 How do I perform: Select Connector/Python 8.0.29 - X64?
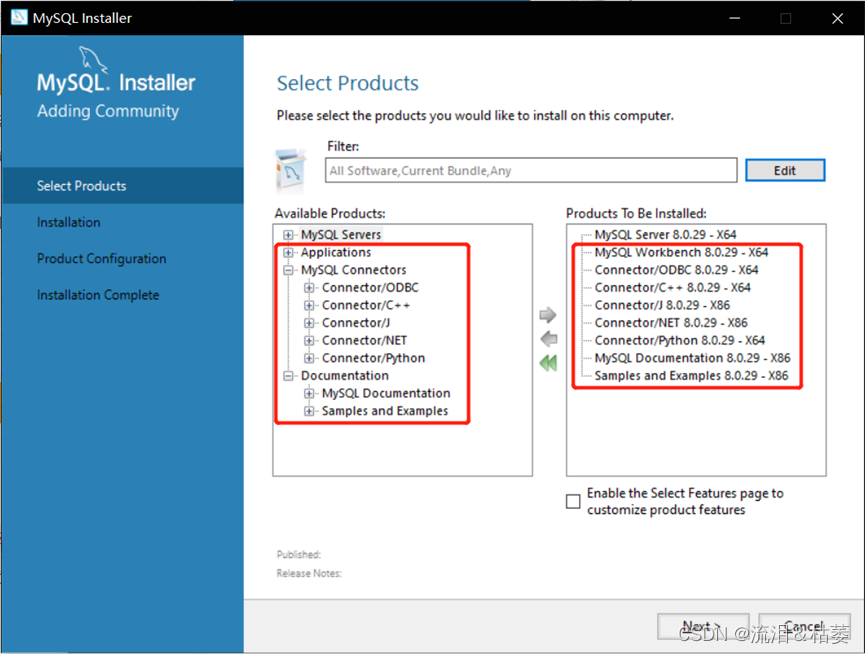coord(680,341)
